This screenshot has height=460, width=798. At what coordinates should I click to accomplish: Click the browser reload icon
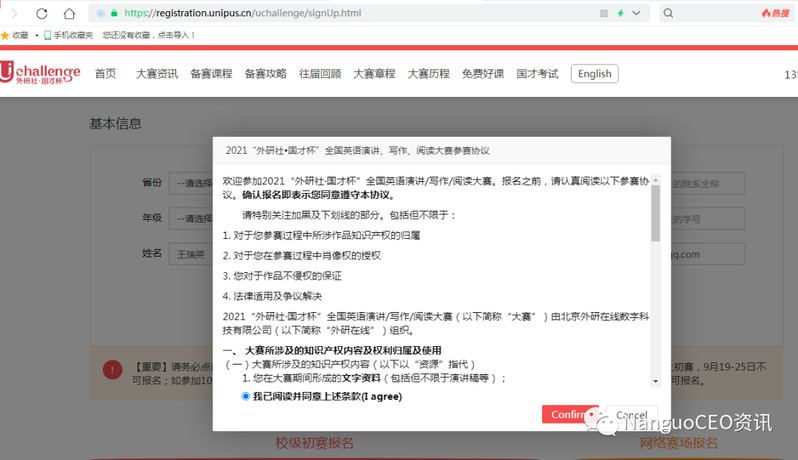(42, 14)
